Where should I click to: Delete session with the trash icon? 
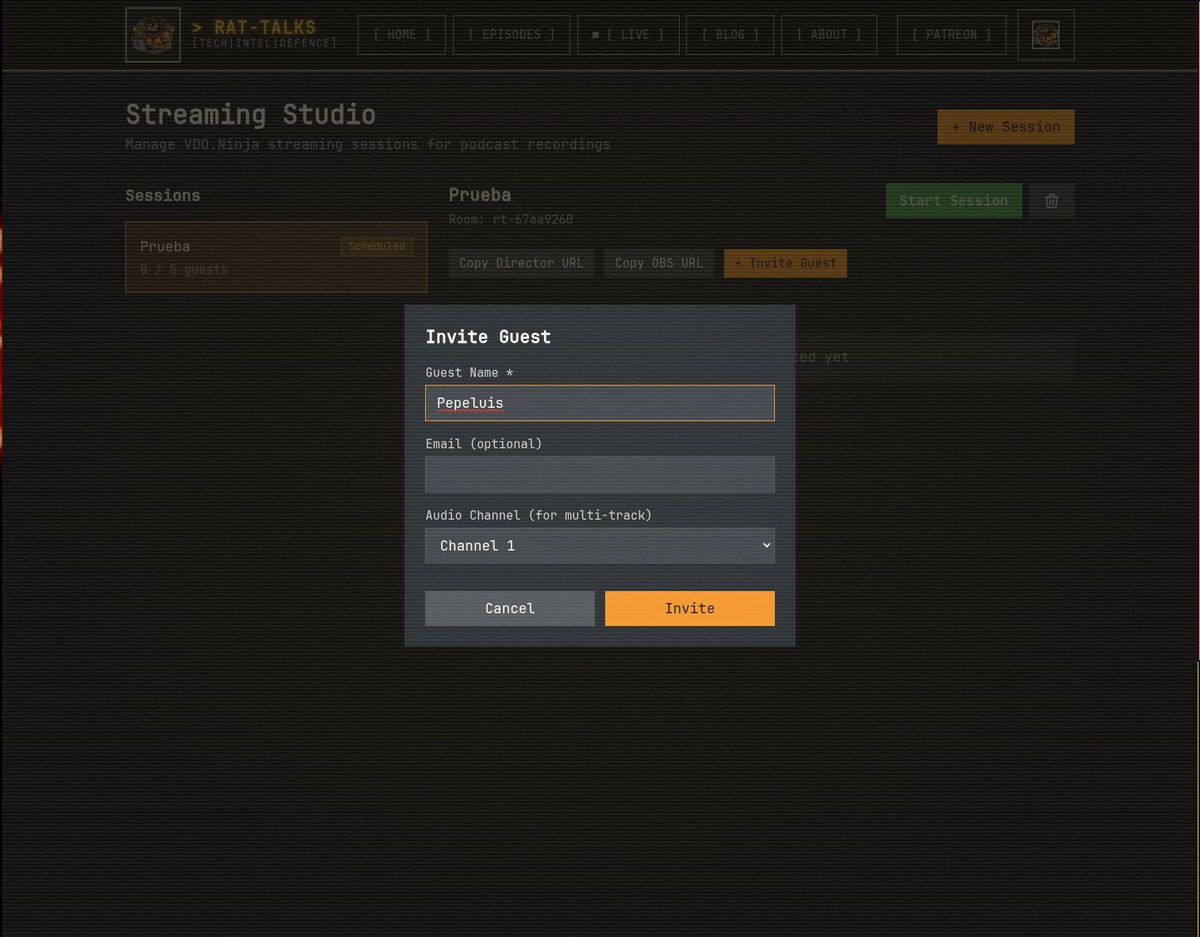coord(1052,201)
